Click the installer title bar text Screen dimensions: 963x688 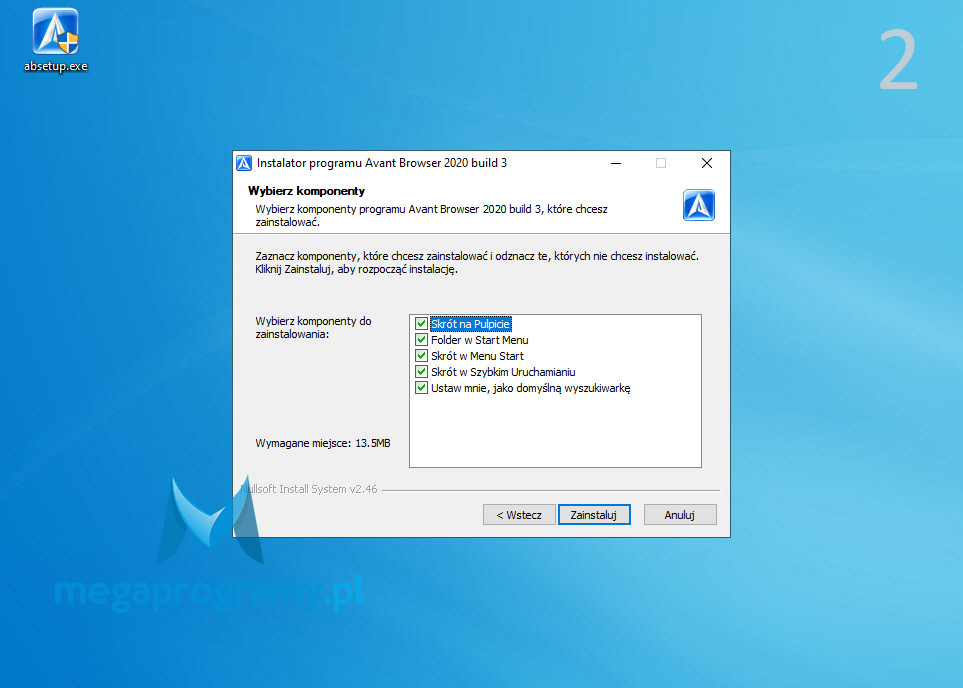(x=382, y=163)
